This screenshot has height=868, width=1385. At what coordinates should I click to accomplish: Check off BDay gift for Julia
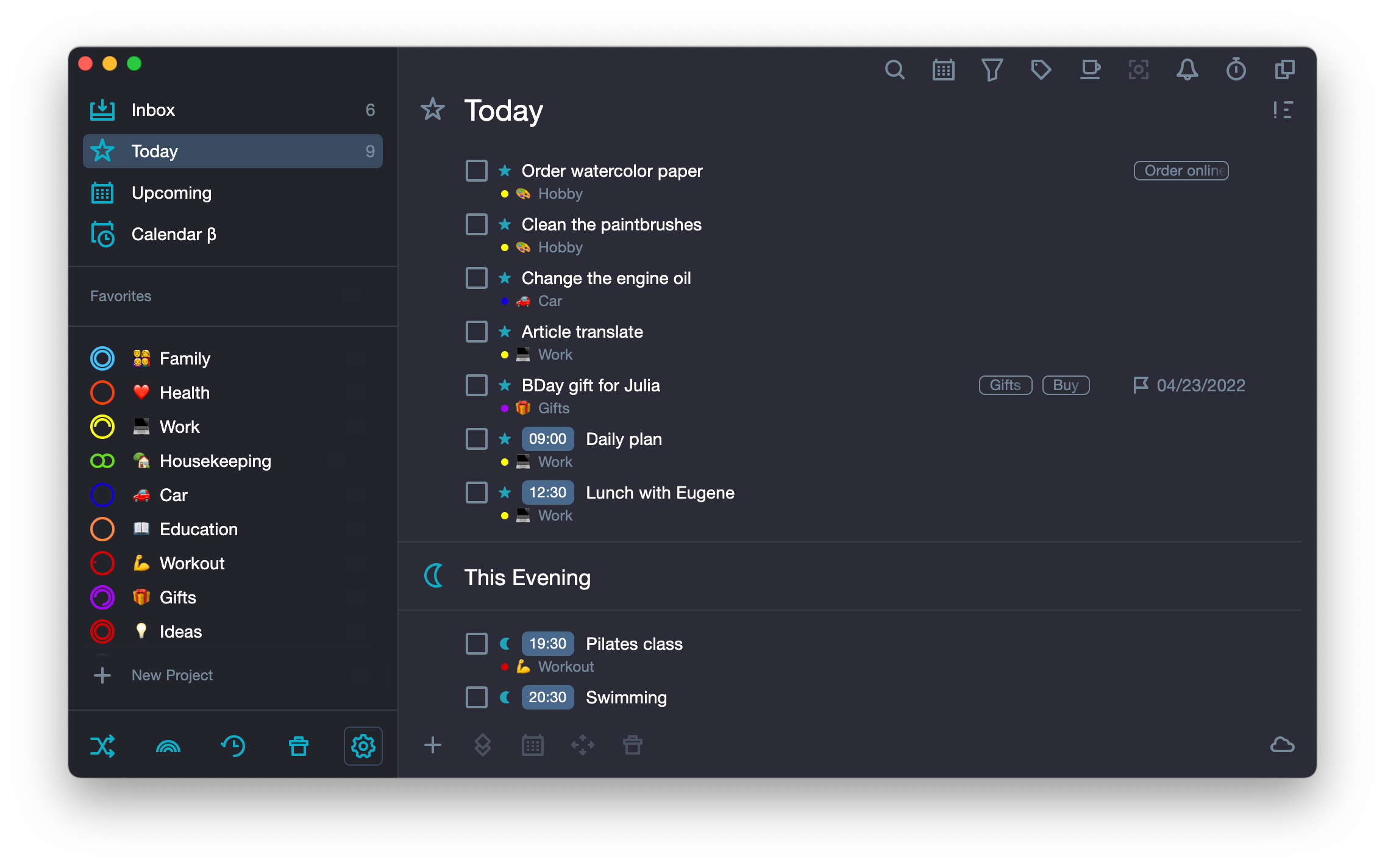pos(477,385)
